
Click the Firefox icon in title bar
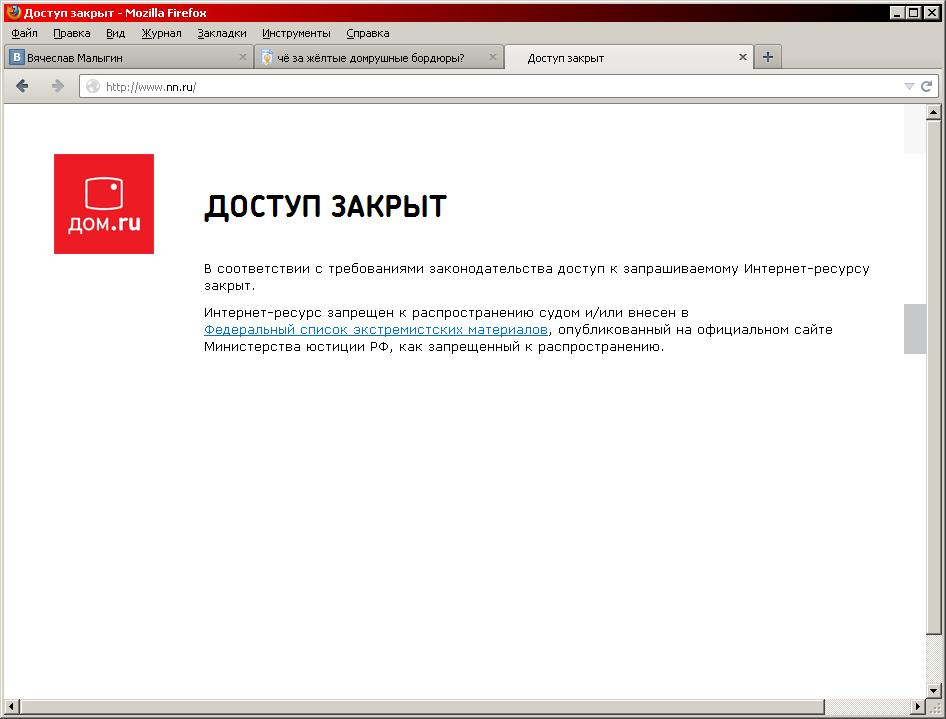click(13, 12)
